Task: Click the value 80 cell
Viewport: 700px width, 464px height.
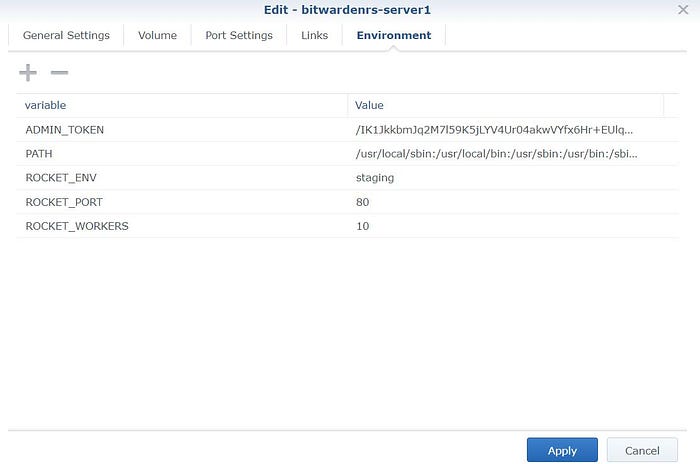Action: click(x=362, y=202)
